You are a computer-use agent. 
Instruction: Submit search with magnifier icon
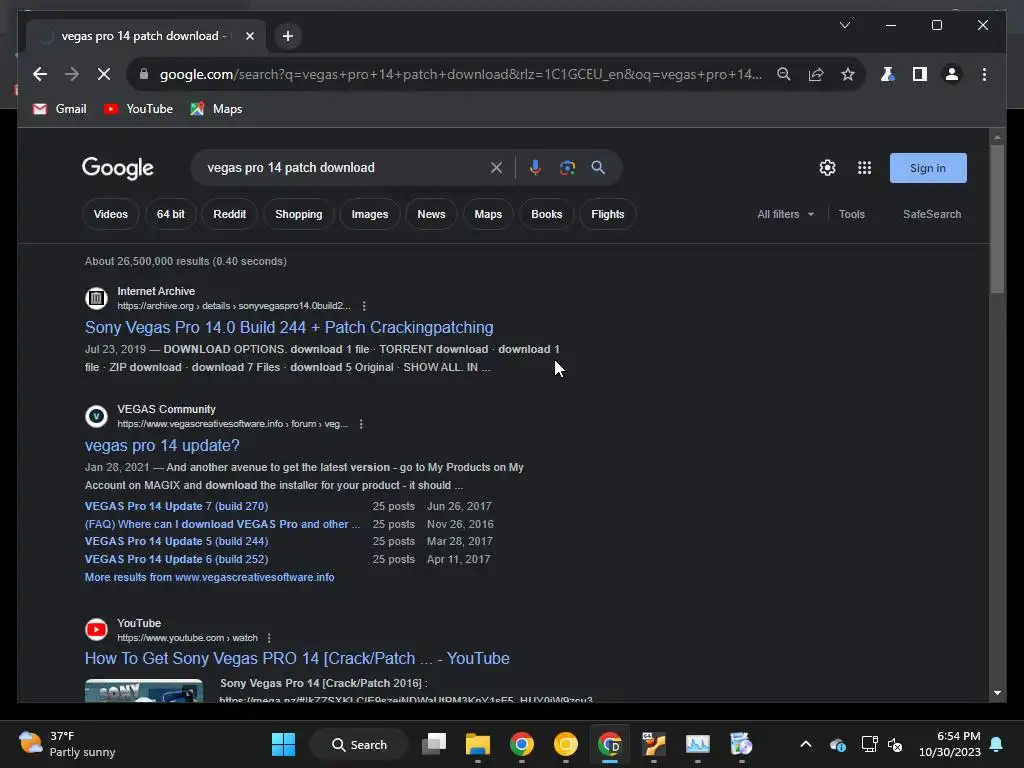[x=598, y=168]
